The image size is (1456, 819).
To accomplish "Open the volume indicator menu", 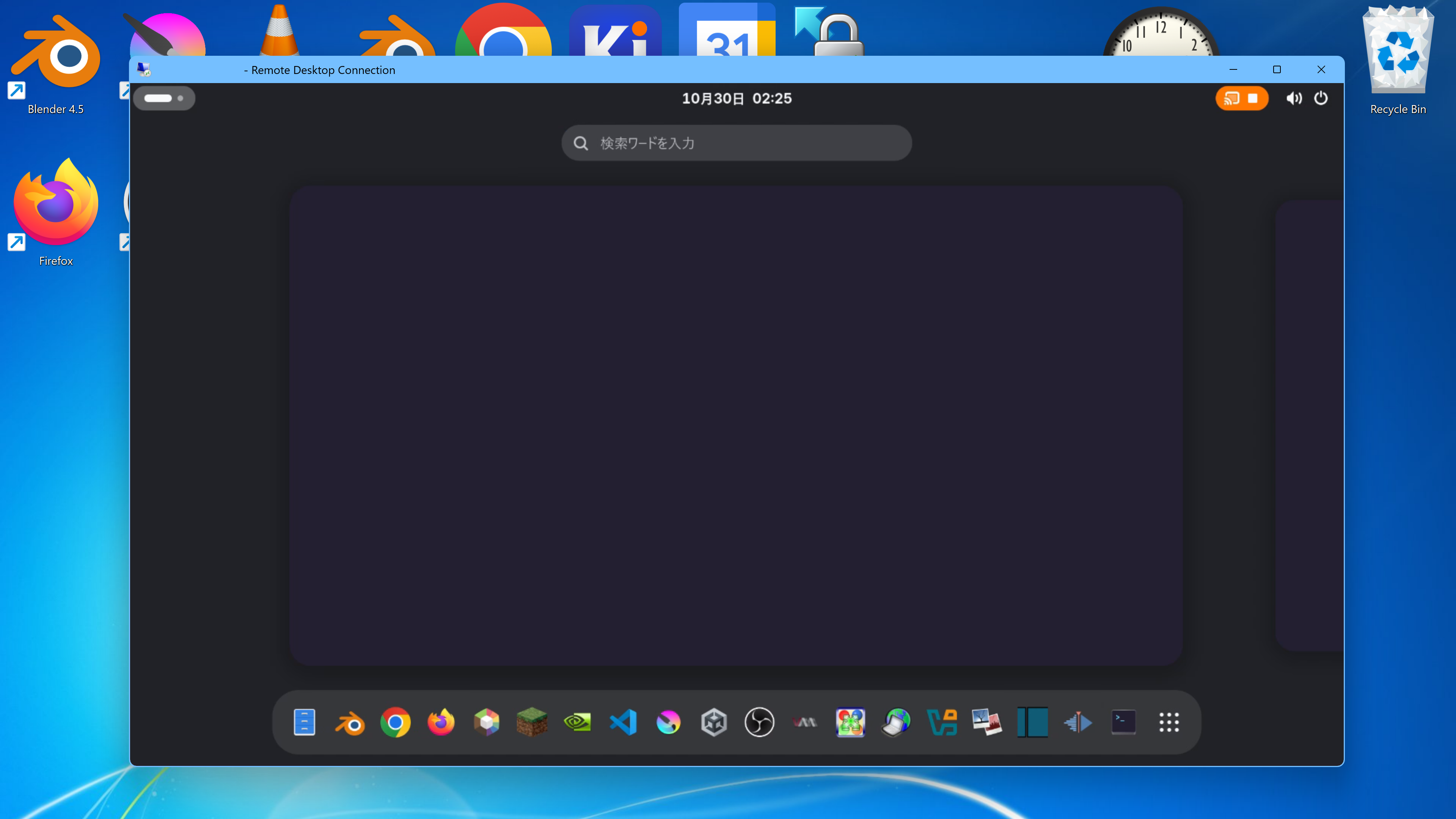I will [1294, 98].
